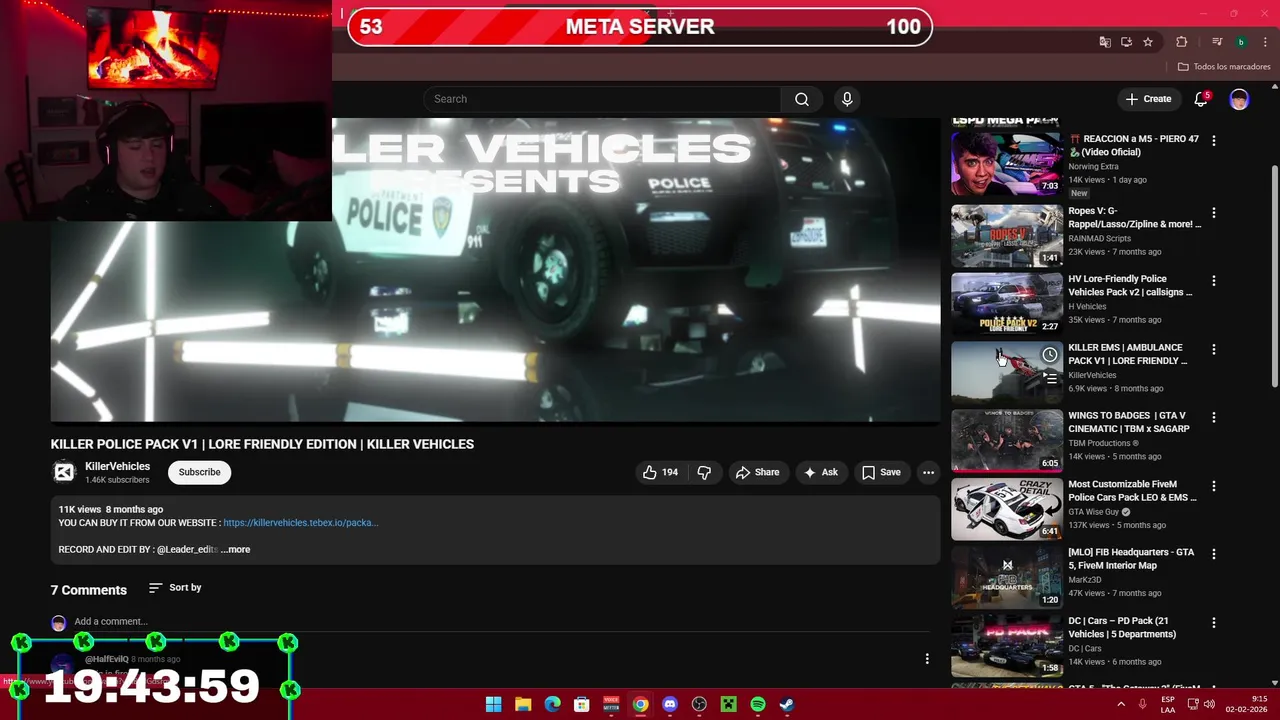Open options menu for Most Customizable FiveM video
The image size is (1280, 720).
[1214, 486]
